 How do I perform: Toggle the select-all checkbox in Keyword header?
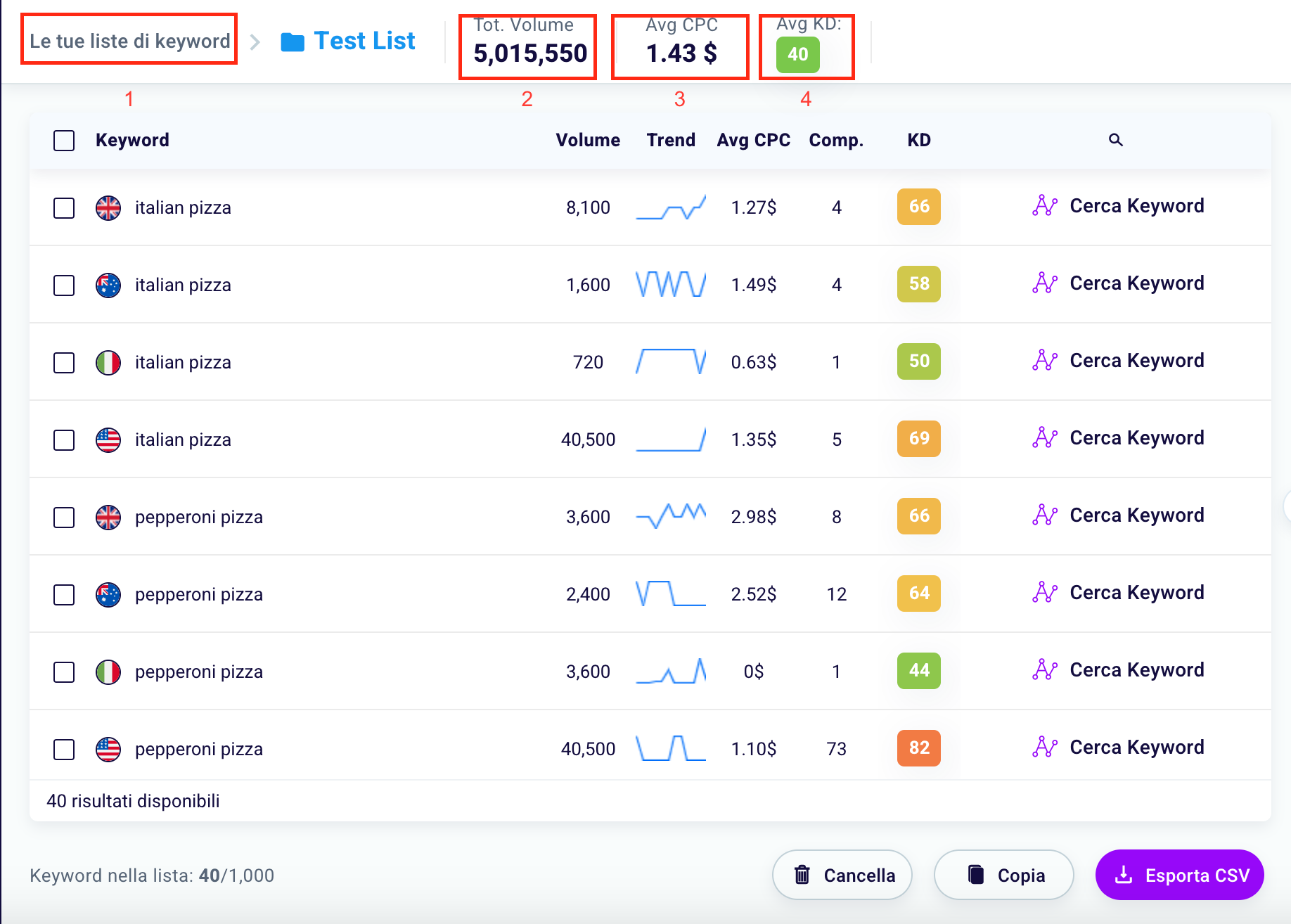pos(64,141)
